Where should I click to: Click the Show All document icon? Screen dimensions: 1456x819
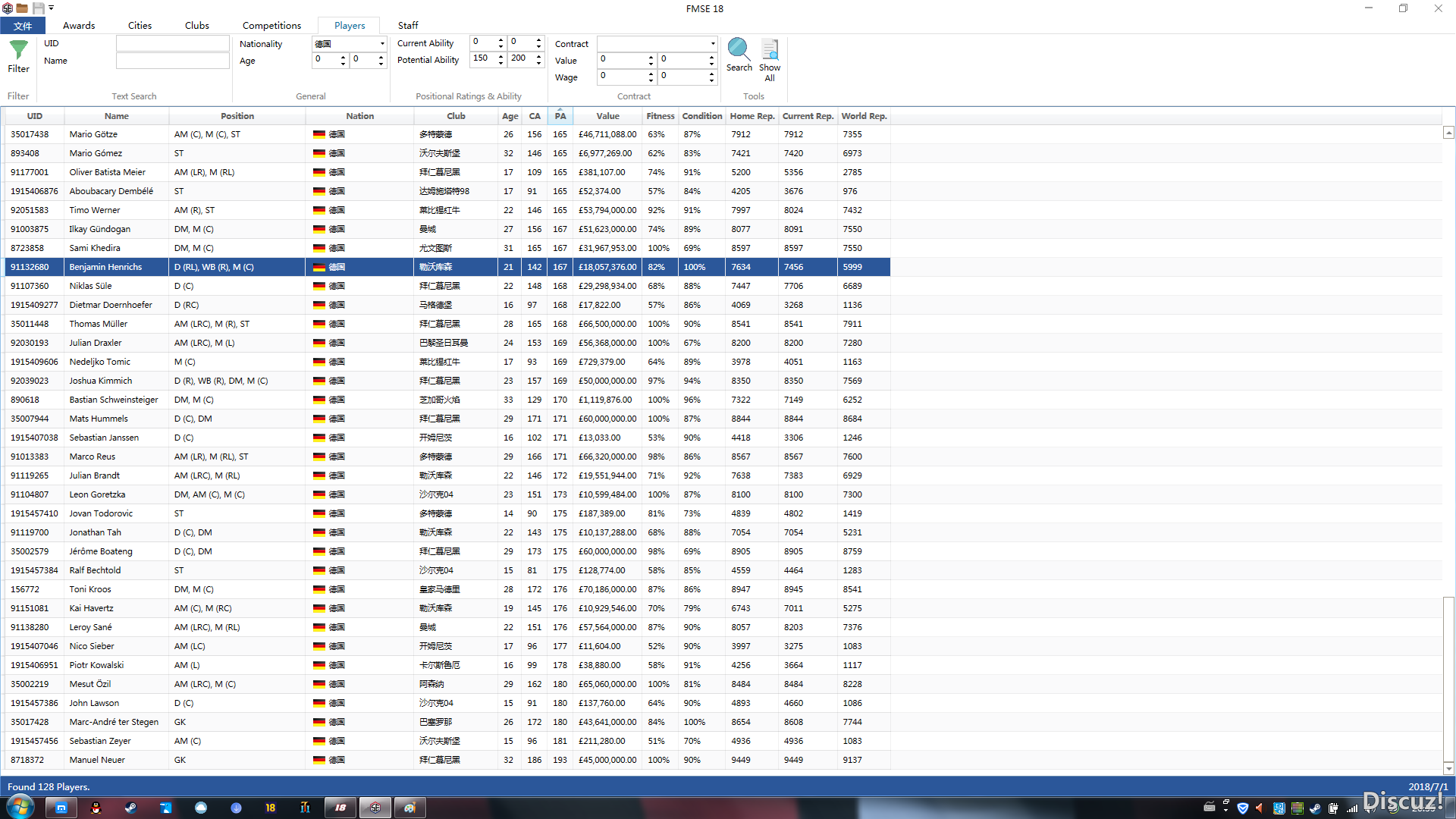[x=770, y=49]
